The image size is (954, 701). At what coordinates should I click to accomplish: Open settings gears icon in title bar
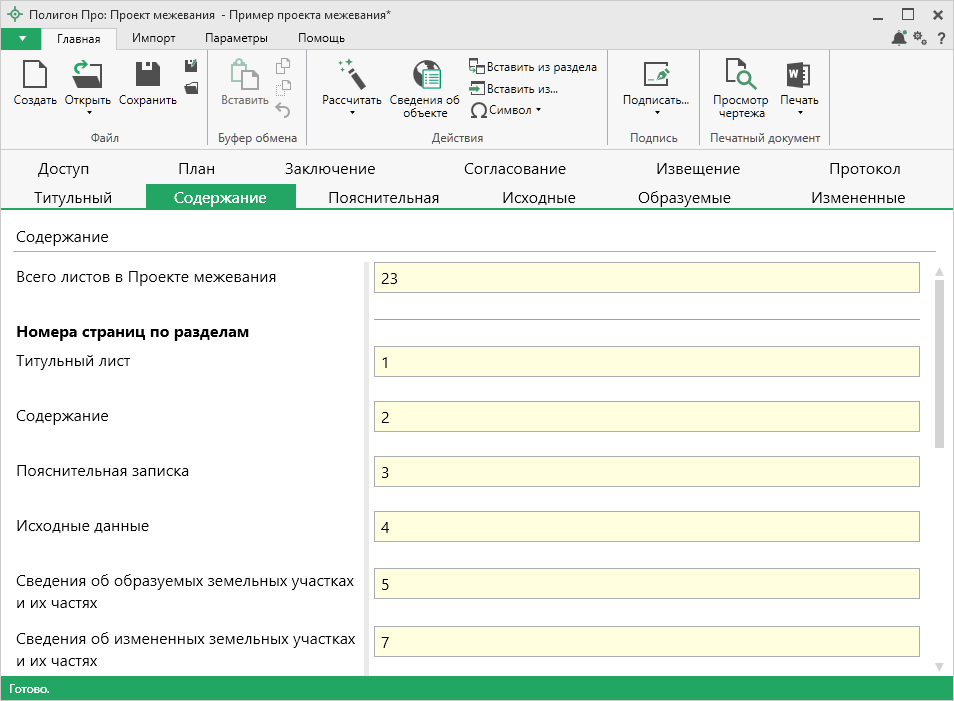pos(920,38)
